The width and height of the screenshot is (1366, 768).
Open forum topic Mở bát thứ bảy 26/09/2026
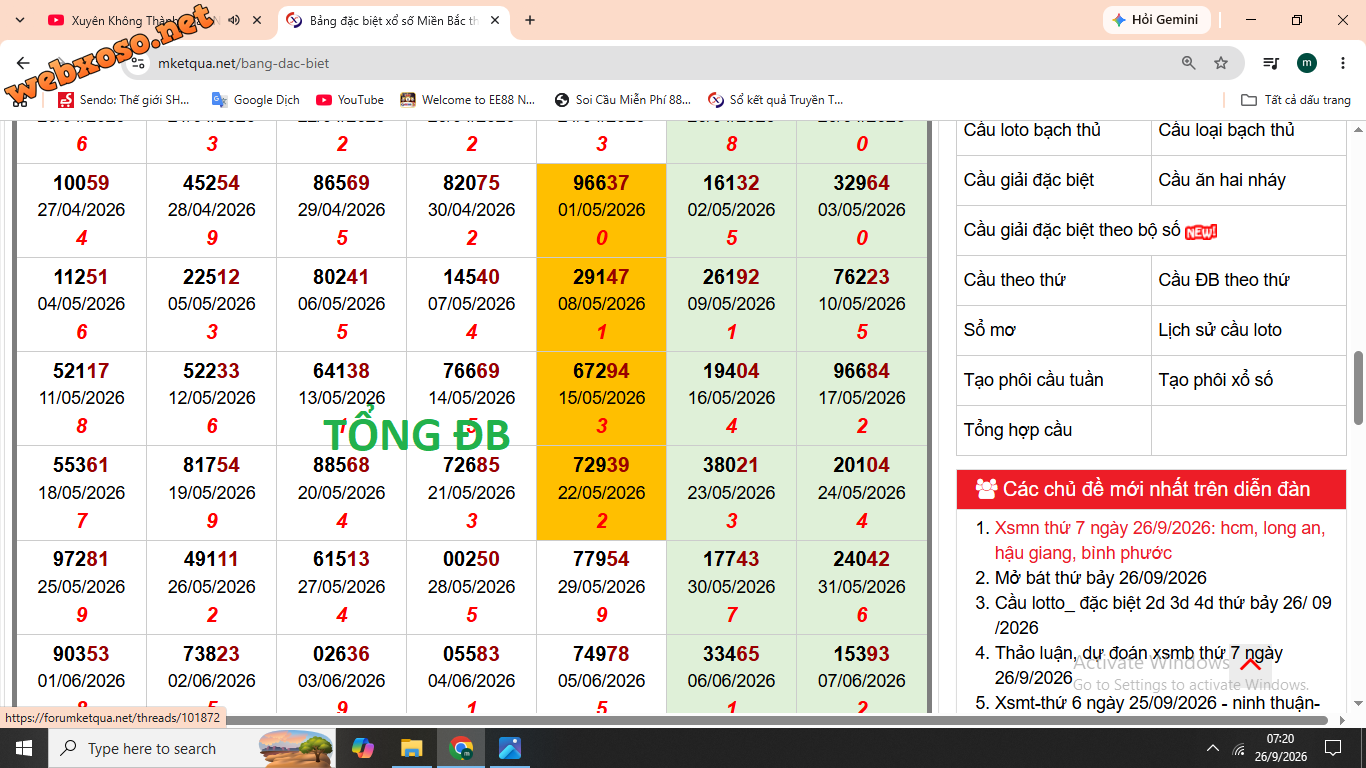coord(1101,578)
